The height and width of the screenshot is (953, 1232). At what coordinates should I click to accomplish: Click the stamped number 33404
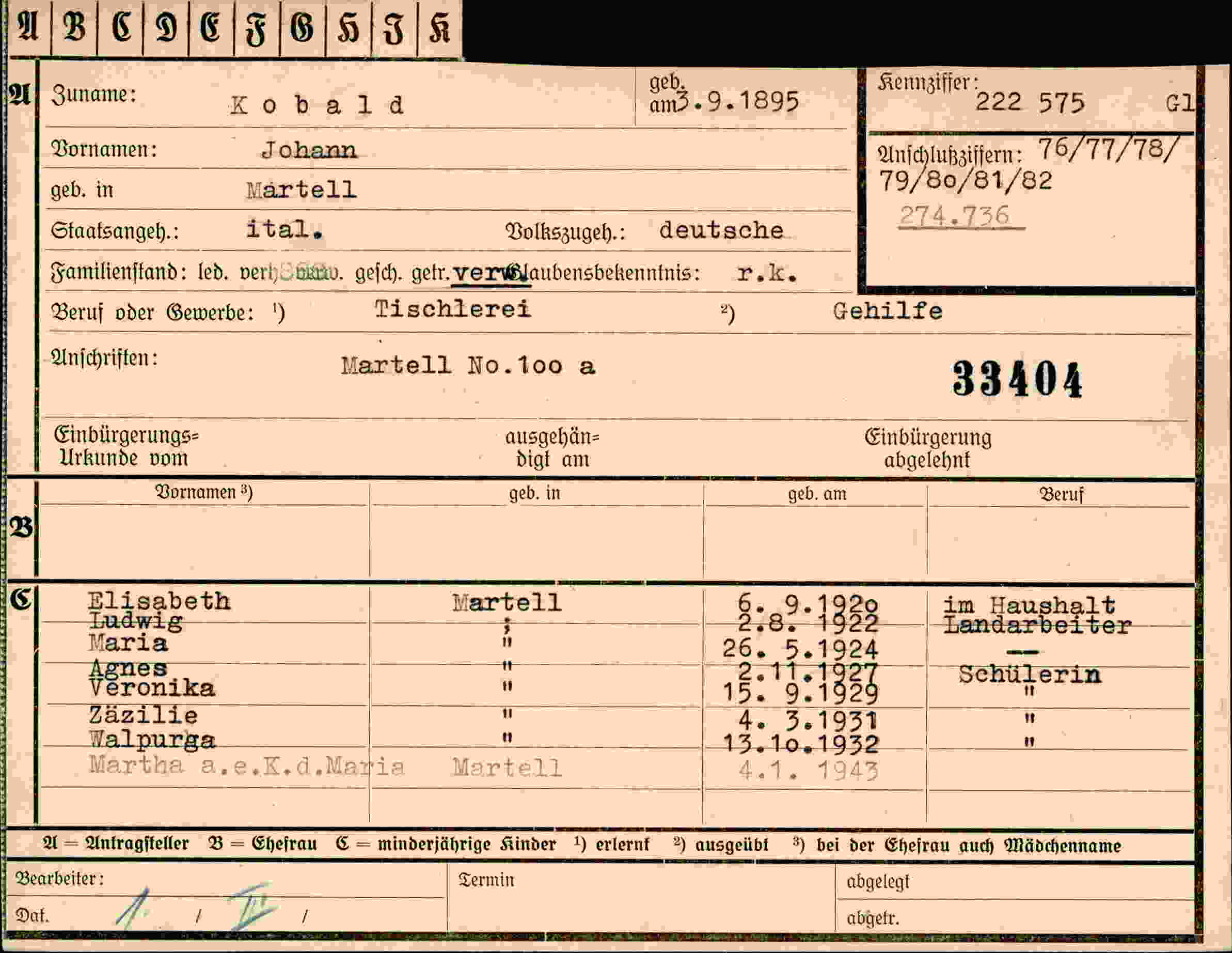click(x=1017, y=379)
